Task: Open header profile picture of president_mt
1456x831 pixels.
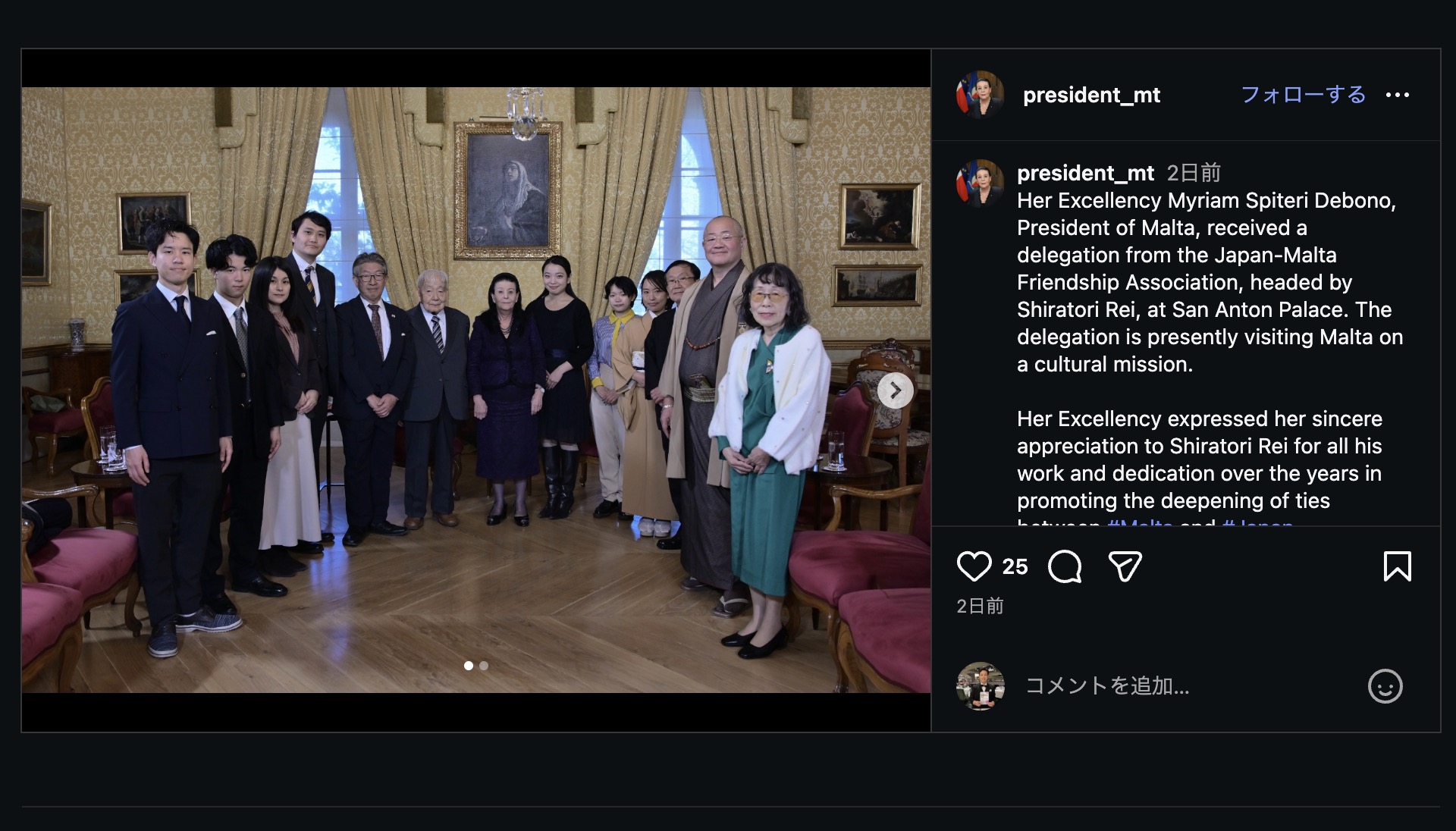Action: [x=980, y=95]
